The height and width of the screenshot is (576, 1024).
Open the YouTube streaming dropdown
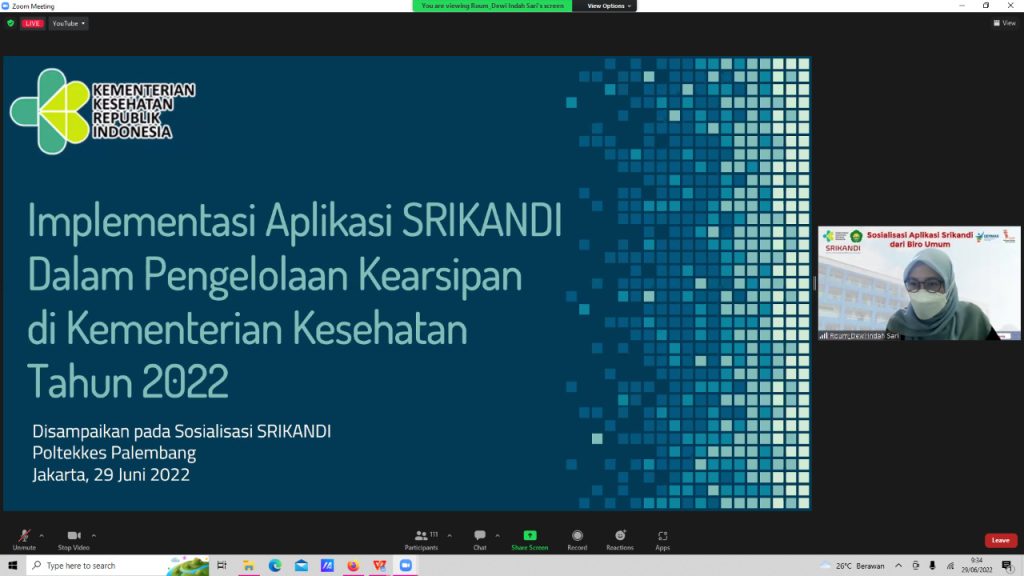[66, 22]
